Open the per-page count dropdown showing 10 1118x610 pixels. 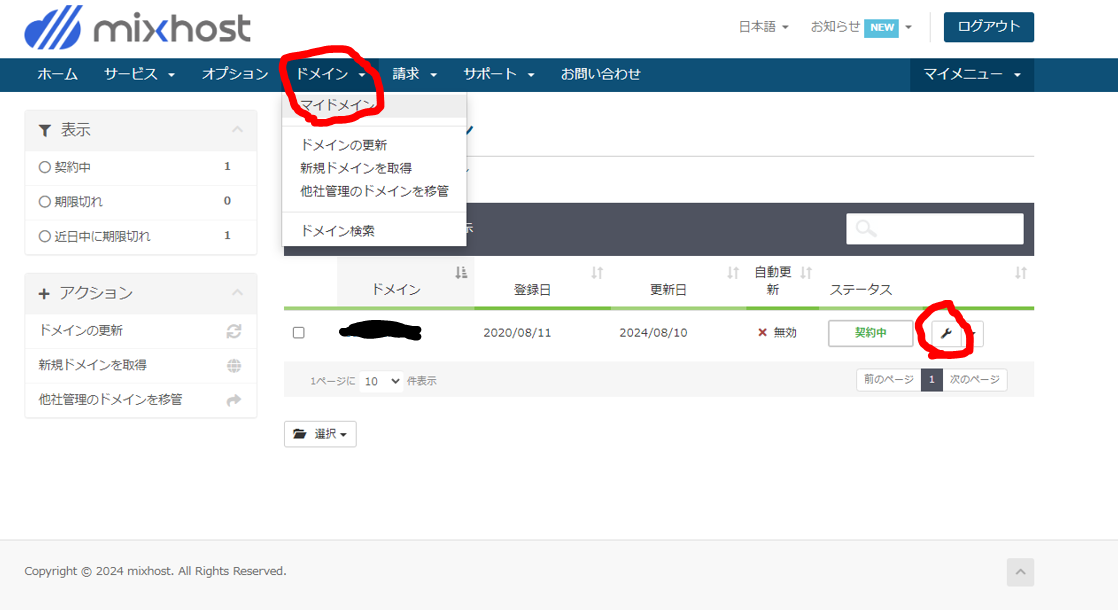(381, 381)
